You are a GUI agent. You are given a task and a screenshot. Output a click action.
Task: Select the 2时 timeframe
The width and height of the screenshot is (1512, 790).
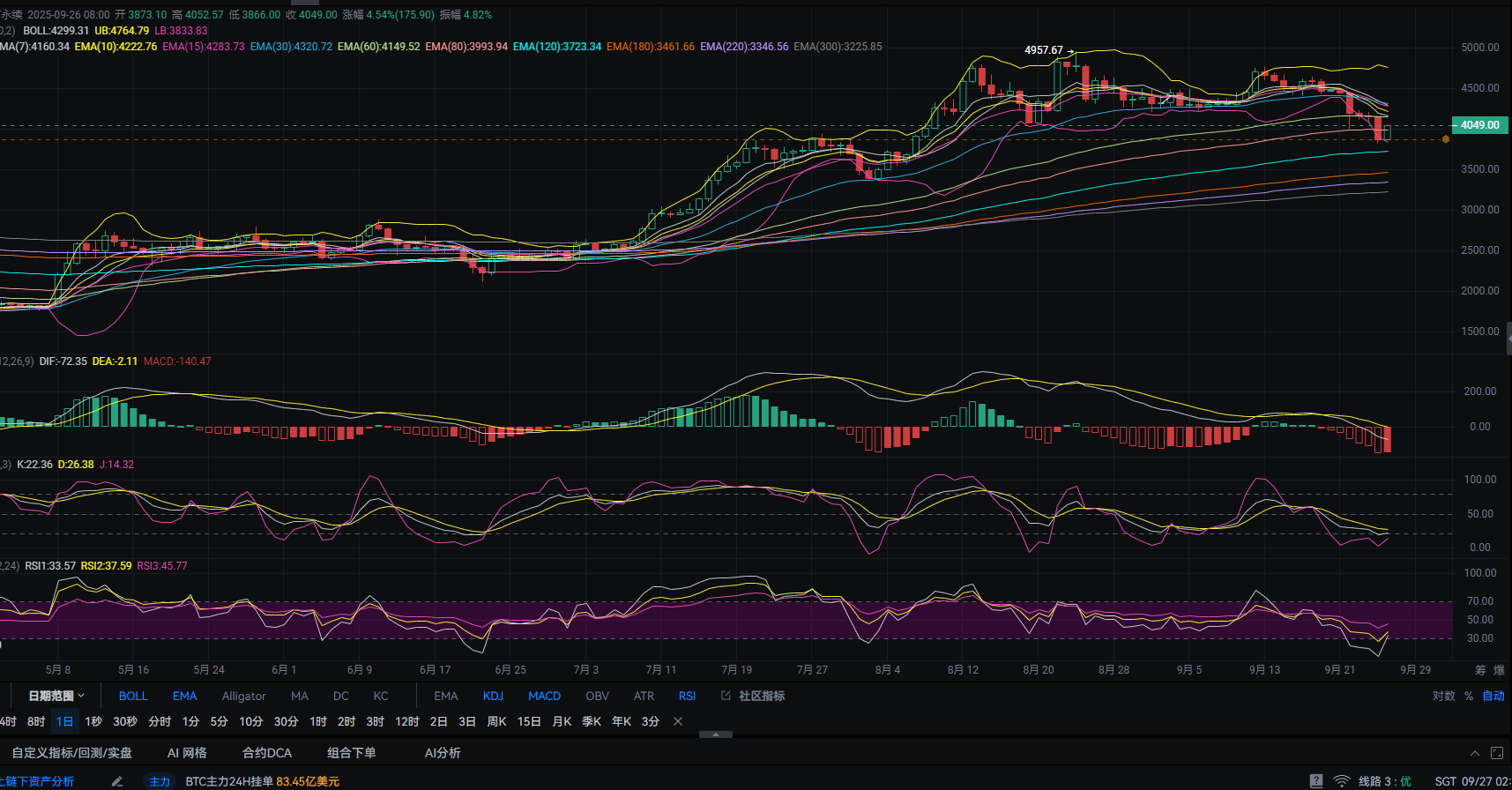click(346, 721)
